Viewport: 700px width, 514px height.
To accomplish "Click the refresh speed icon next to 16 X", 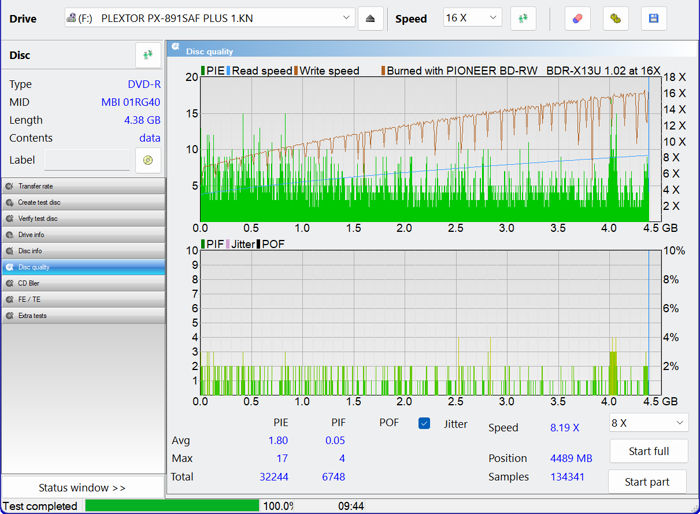I will pyautogui.click(x=523, y=19).
